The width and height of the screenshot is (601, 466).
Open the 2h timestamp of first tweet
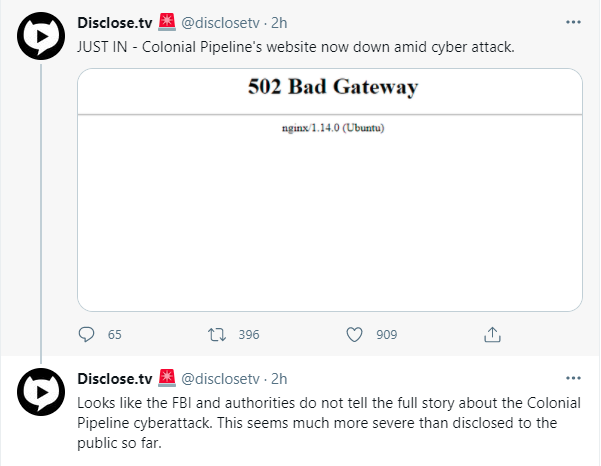pos(279,23)
